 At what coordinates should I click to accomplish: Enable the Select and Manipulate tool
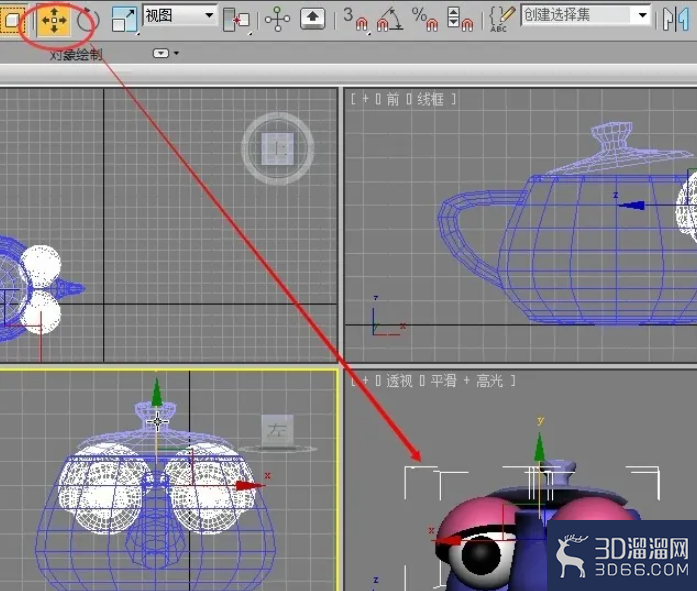(277, 19)
